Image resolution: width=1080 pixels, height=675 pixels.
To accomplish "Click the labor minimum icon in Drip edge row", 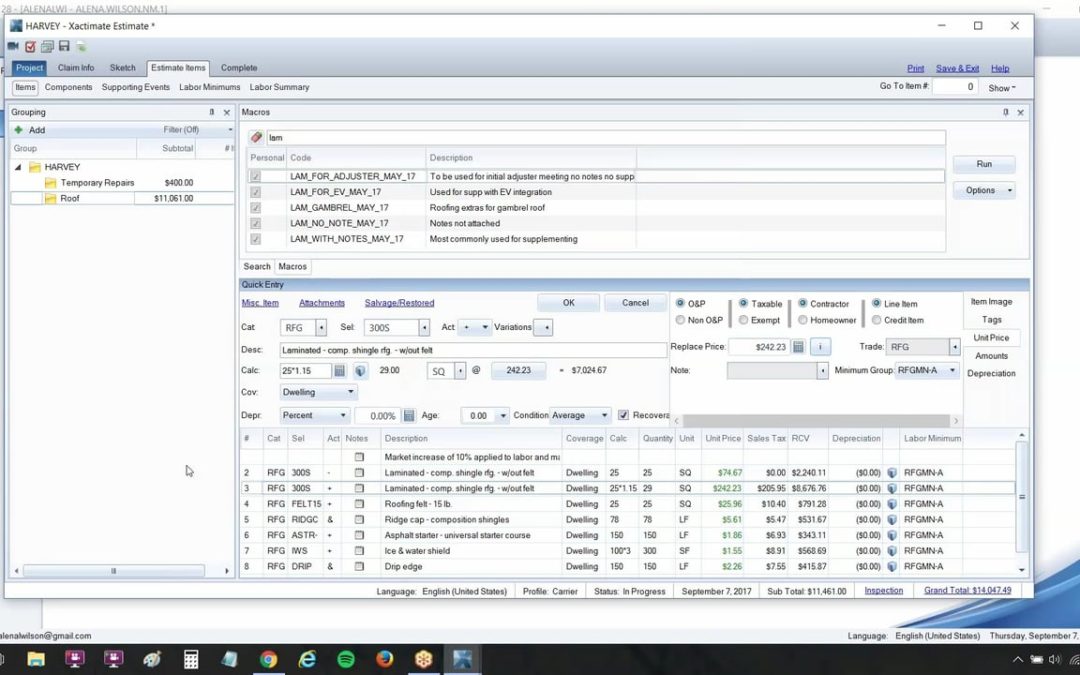I will point(892,567).
